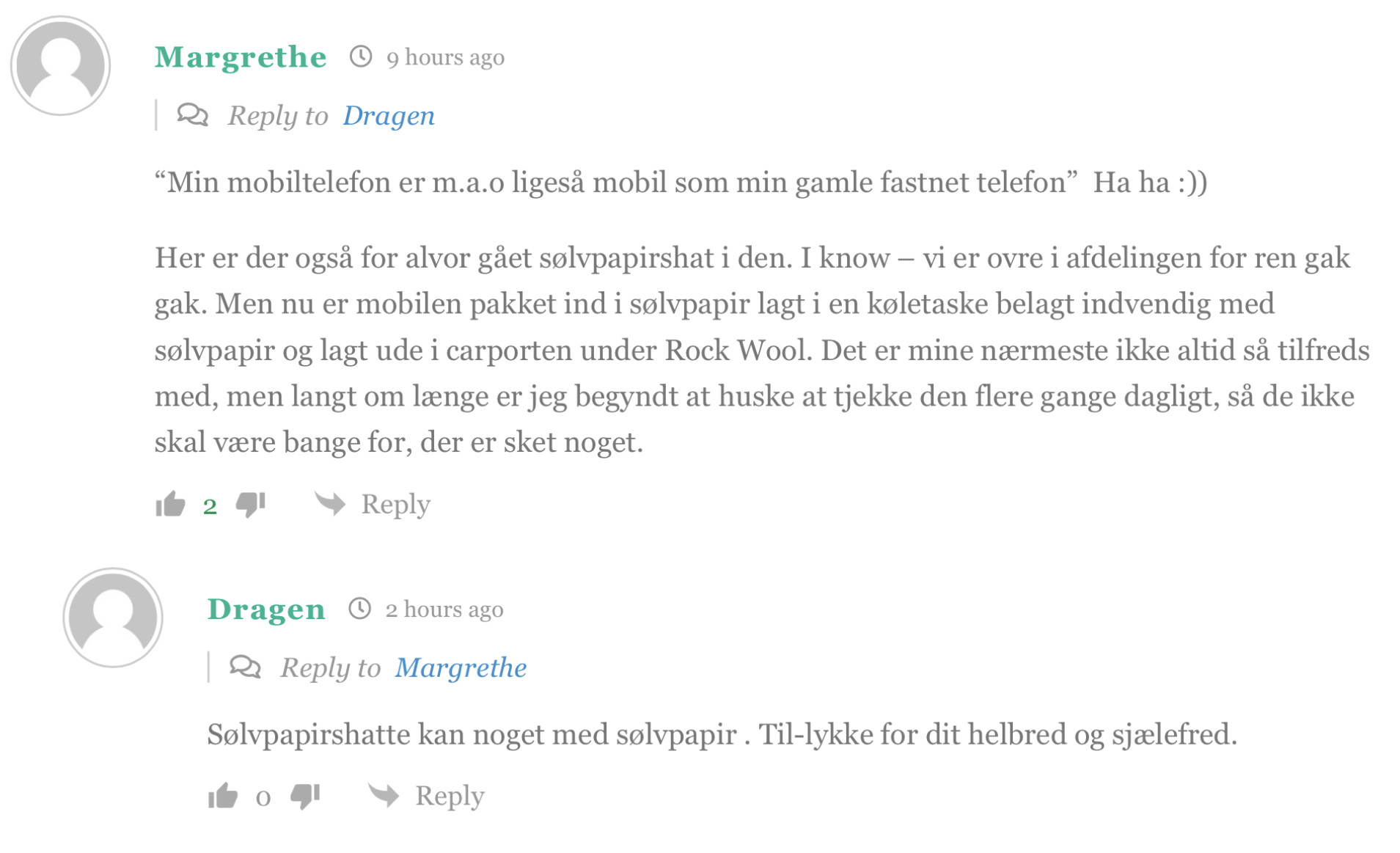Click the clock icon beside 2 hours ago
The image size is (1400, 853).
359,609
